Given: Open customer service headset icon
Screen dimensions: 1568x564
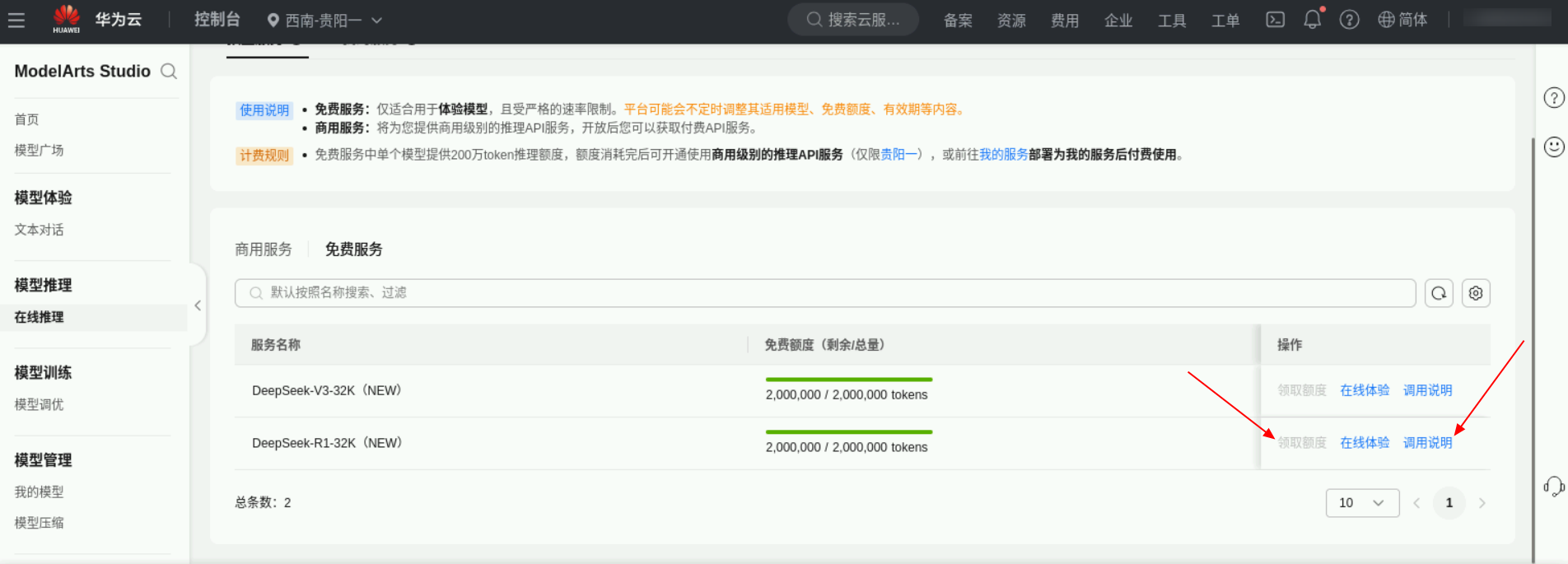Looking at the screenshot, I should [x=1553, y=487].
